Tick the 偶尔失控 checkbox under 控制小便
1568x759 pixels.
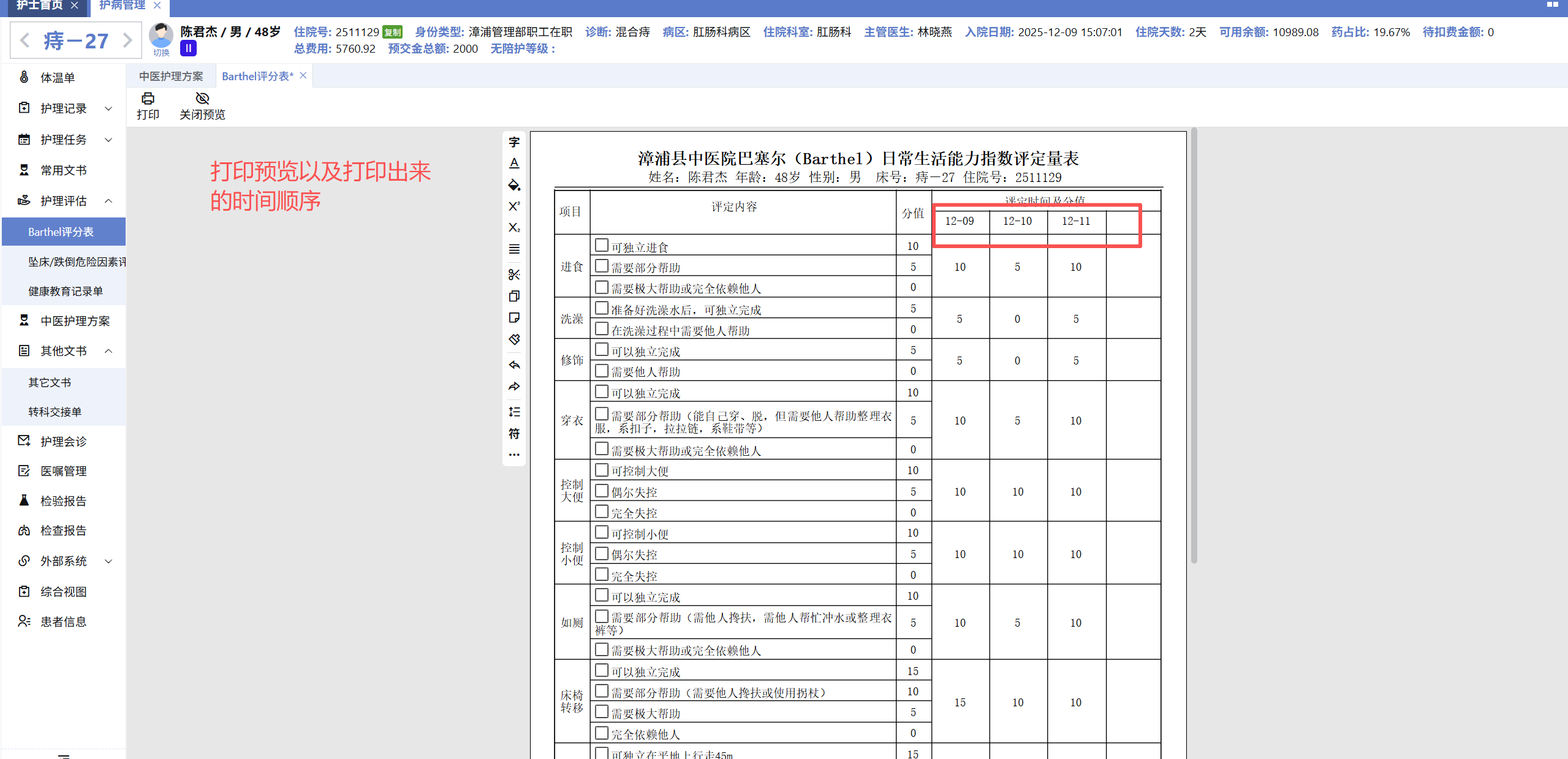click(x=602, y=554)
